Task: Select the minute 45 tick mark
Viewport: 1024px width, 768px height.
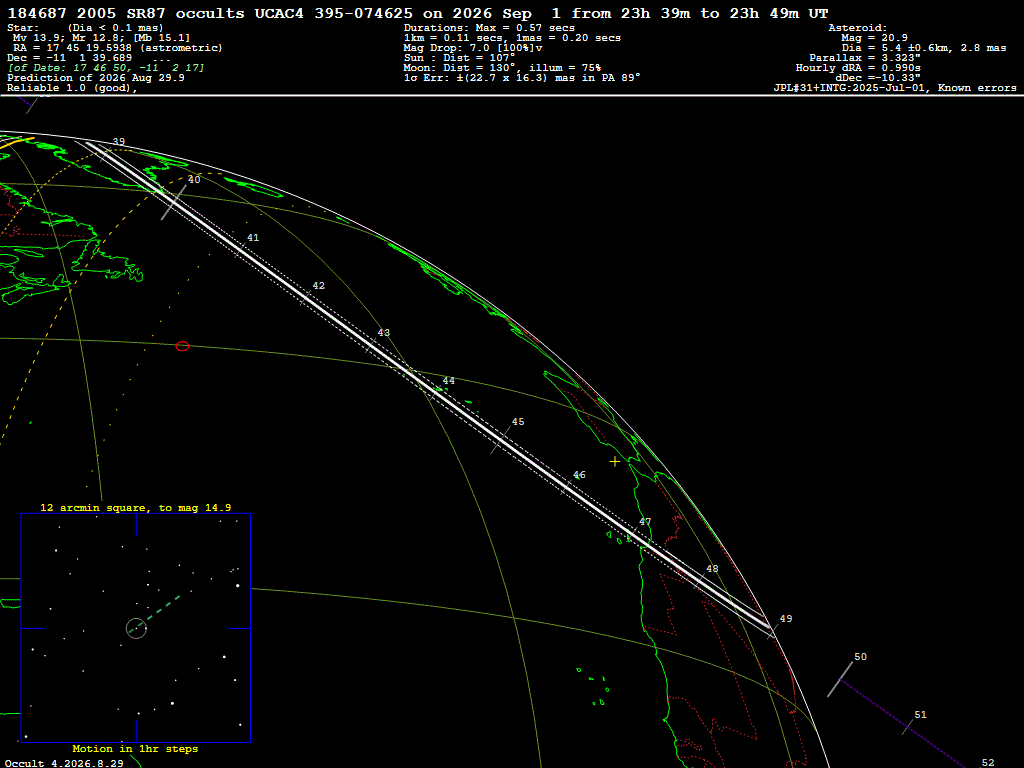Action: pyautogui.click(x=500, y=440)
